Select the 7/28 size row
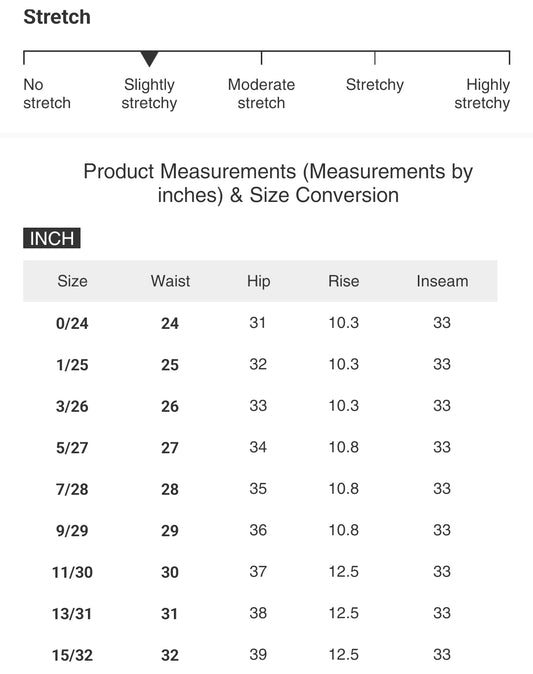The height and width of the screenshot is (674, 533). click(x=260, y=489)
